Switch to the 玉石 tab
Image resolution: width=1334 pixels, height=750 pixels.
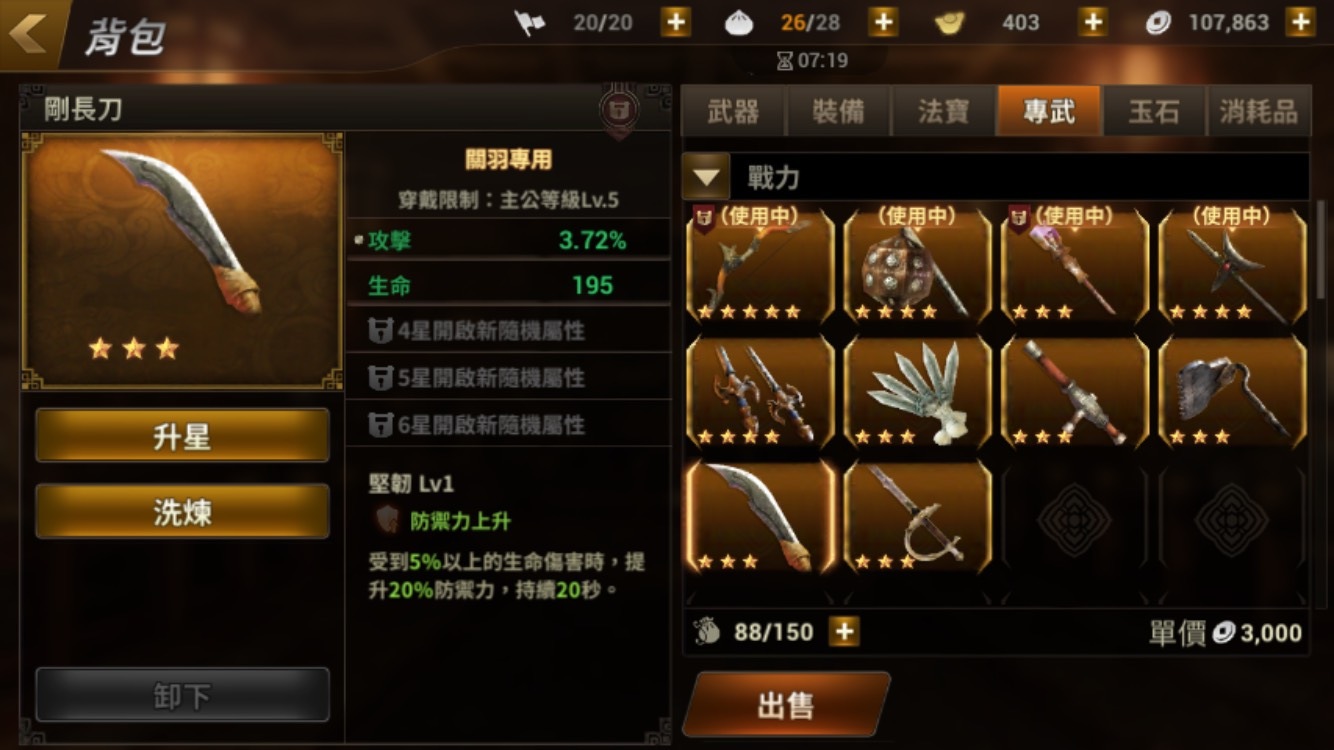[1154, 111]
